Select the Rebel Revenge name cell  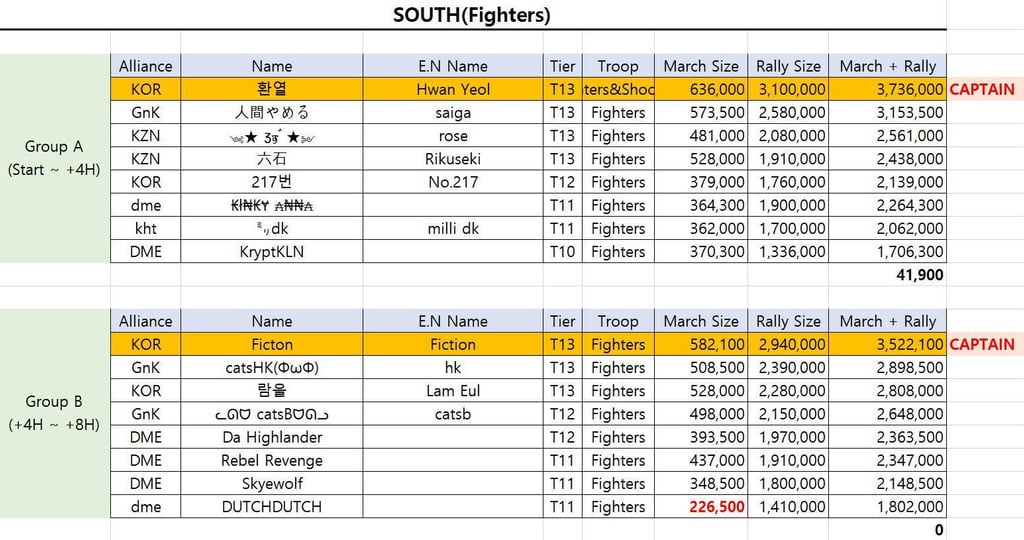point(272,460)
